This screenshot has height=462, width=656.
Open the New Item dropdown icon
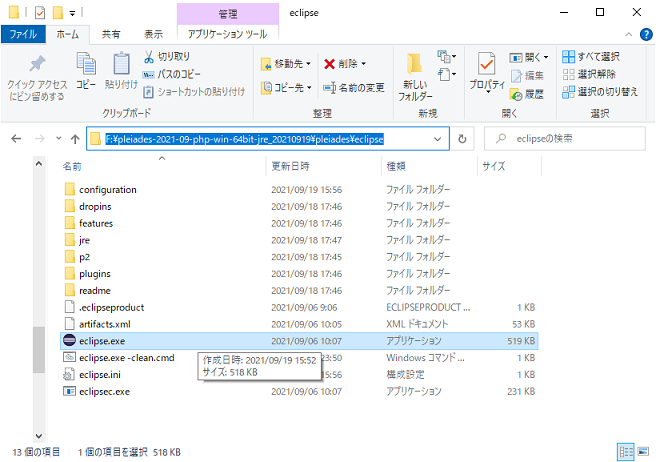coord(446,56)
